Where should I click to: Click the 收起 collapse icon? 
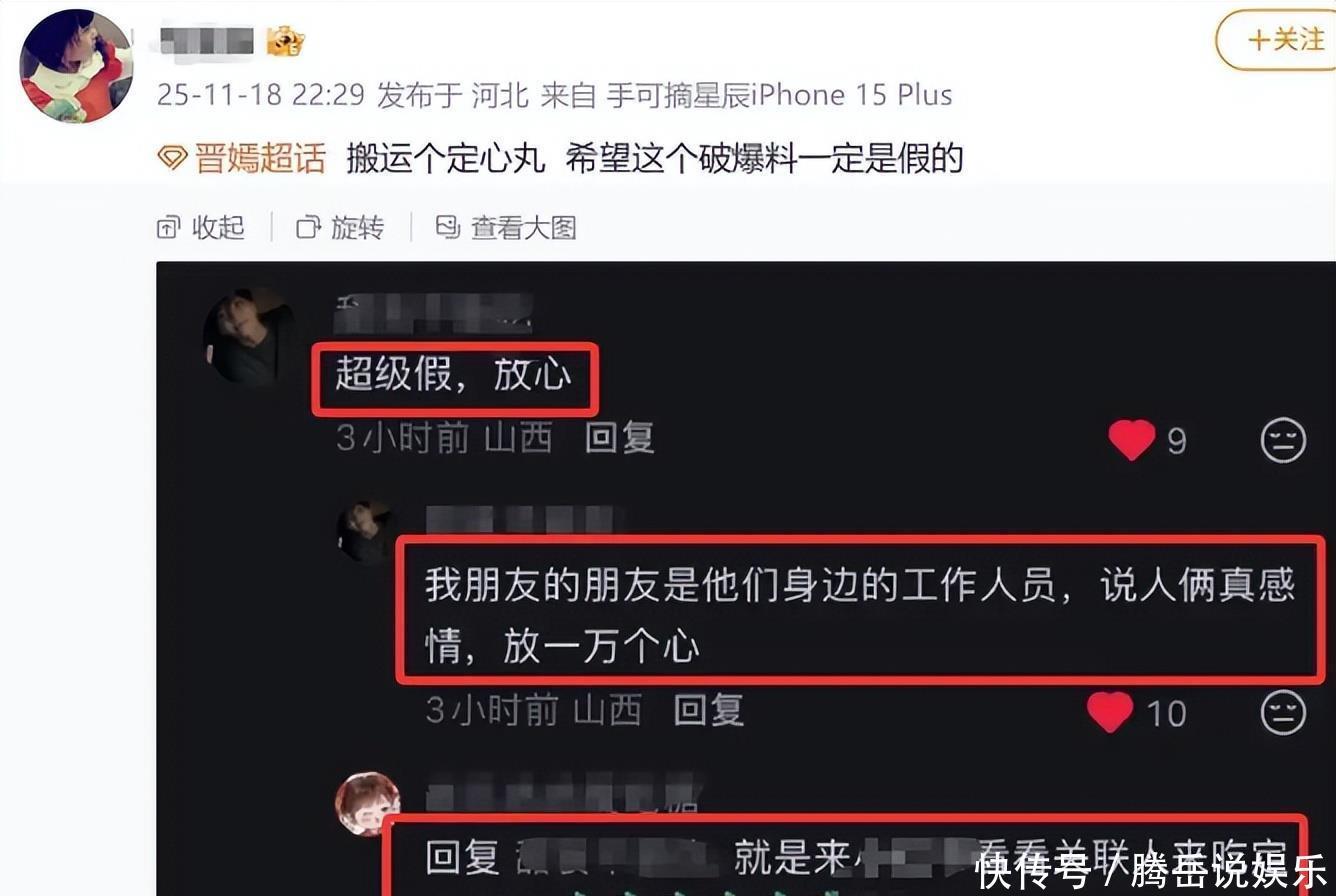coord(168,227)
